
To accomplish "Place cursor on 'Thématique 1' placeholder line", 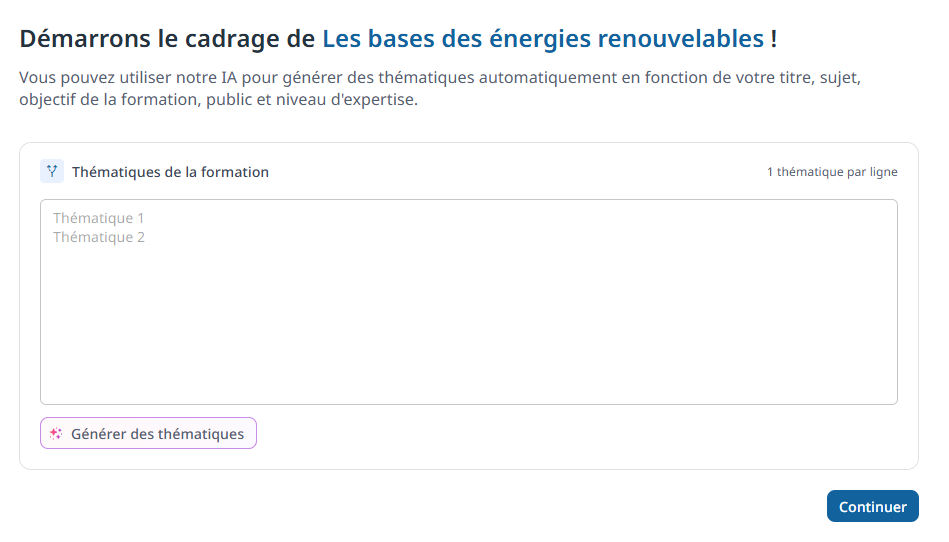I will pyautogui.click(x=99, y=218).
